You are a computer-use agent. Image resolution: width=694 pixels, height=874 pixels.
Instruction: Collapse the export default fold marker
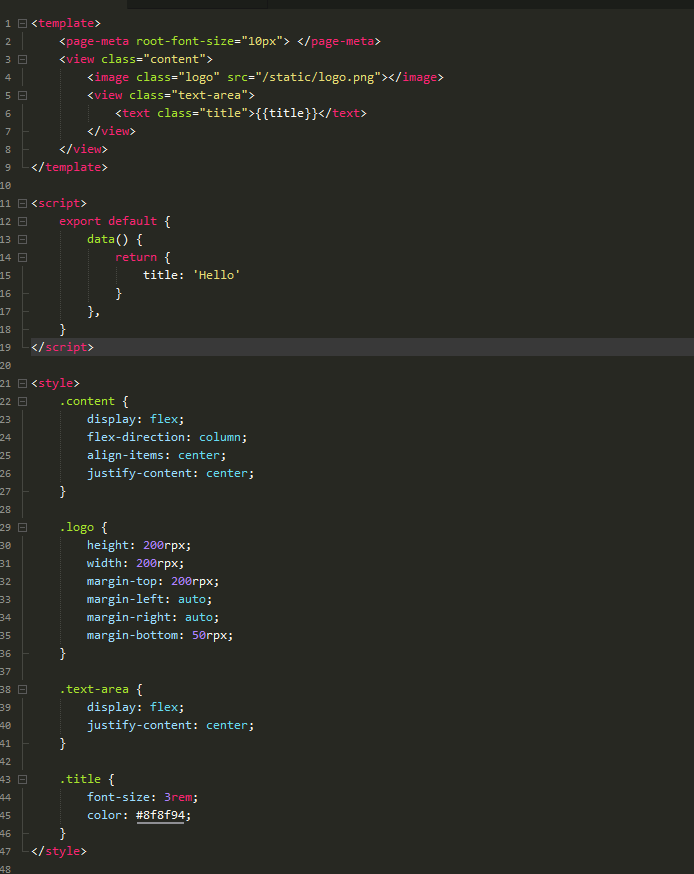[22, 221]
